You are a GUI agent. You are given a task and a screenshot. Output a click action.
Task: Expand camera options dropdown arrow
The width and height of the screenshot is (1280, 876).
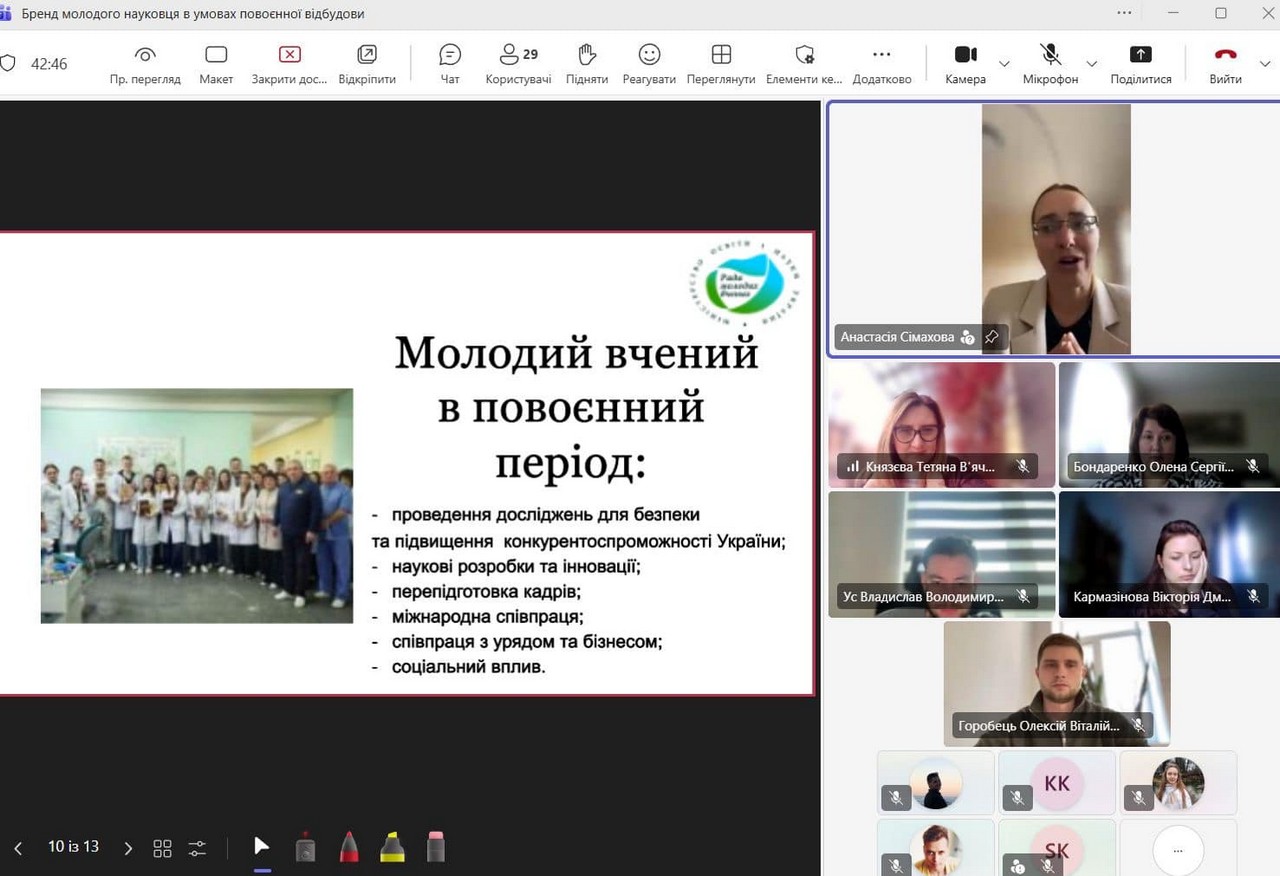[x=1004, y=64]
